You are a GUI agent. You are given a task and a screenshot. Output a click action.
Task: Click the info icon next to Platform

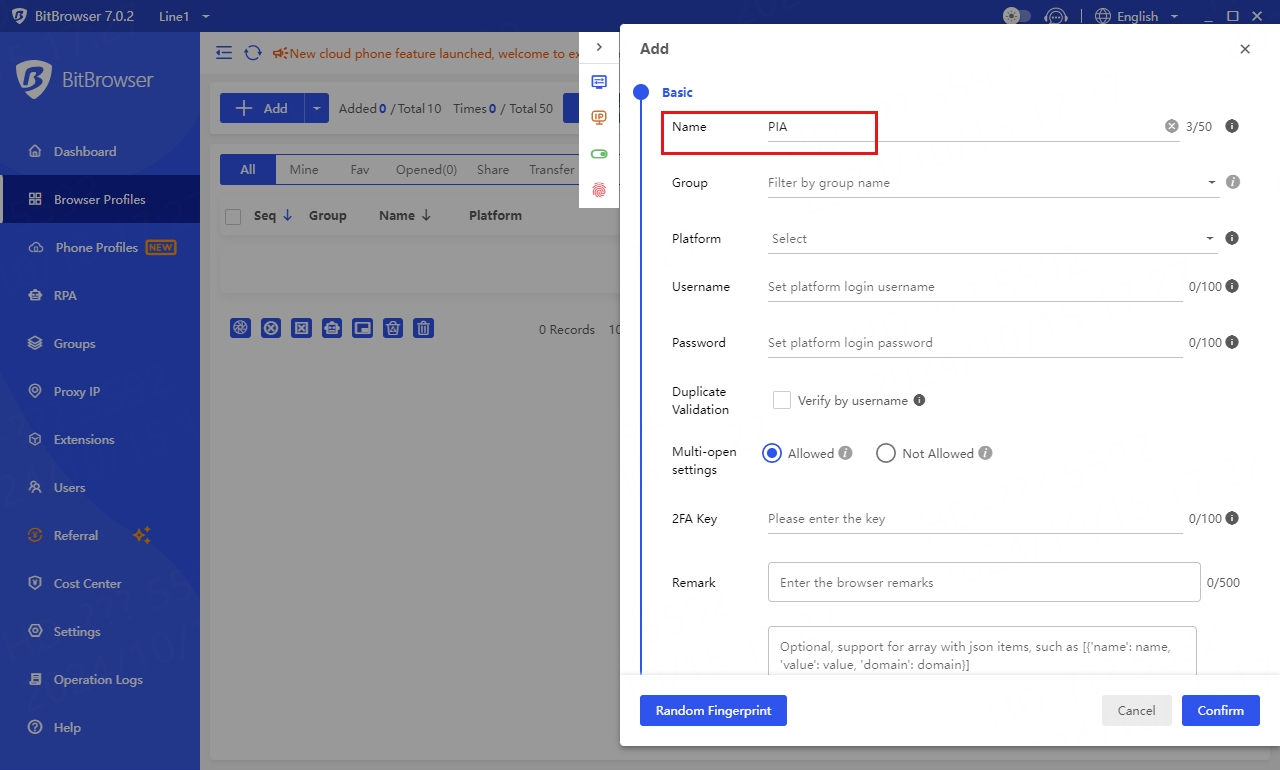[x=1232, y=238]
